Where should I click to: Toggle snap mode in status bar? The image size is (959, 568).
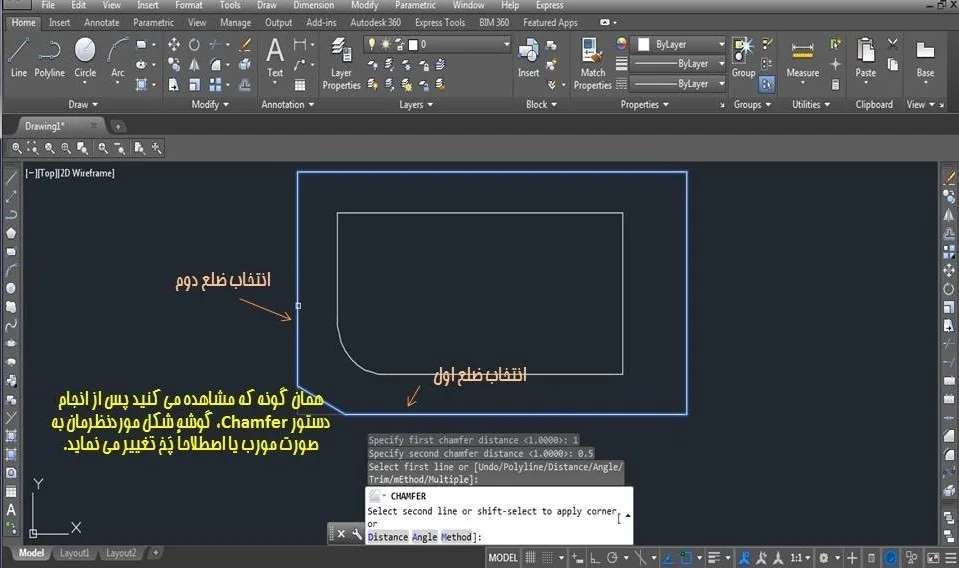(x=547, y=558)
